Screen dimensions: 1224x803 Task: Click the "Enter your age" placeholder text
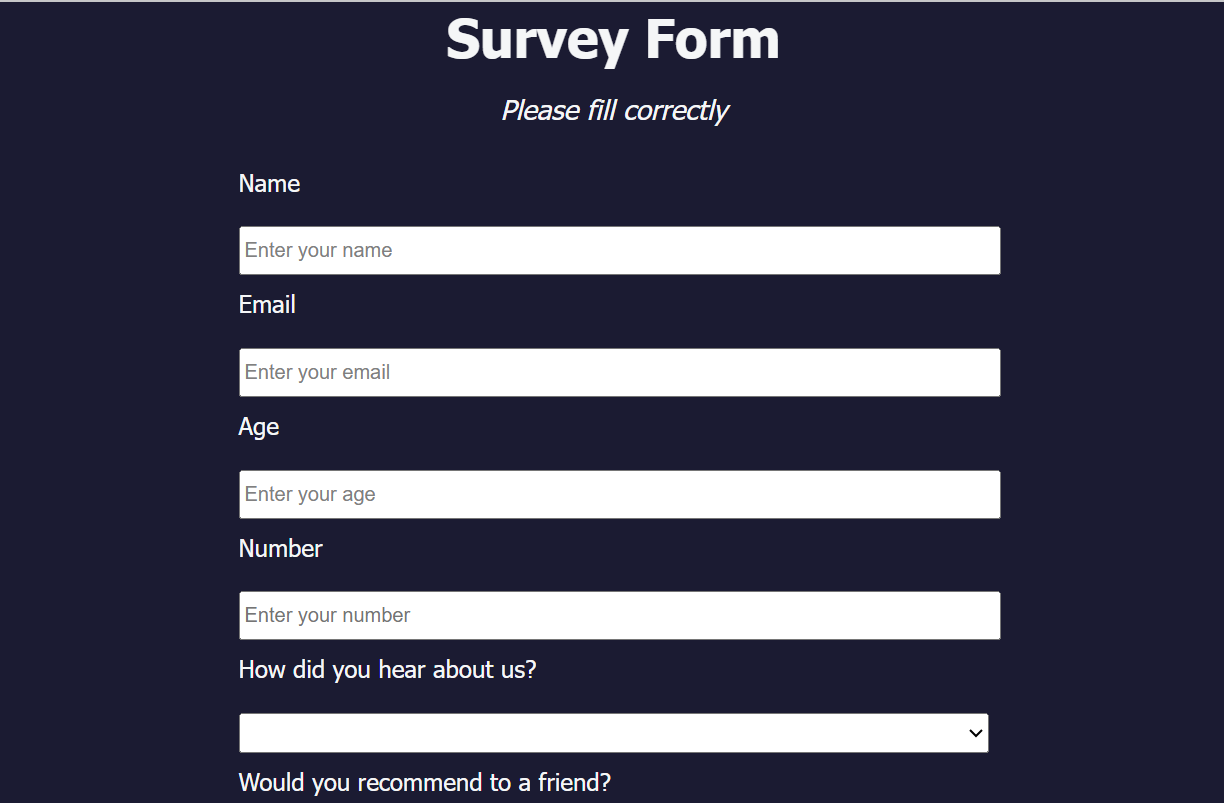click(x=310, y=494)
